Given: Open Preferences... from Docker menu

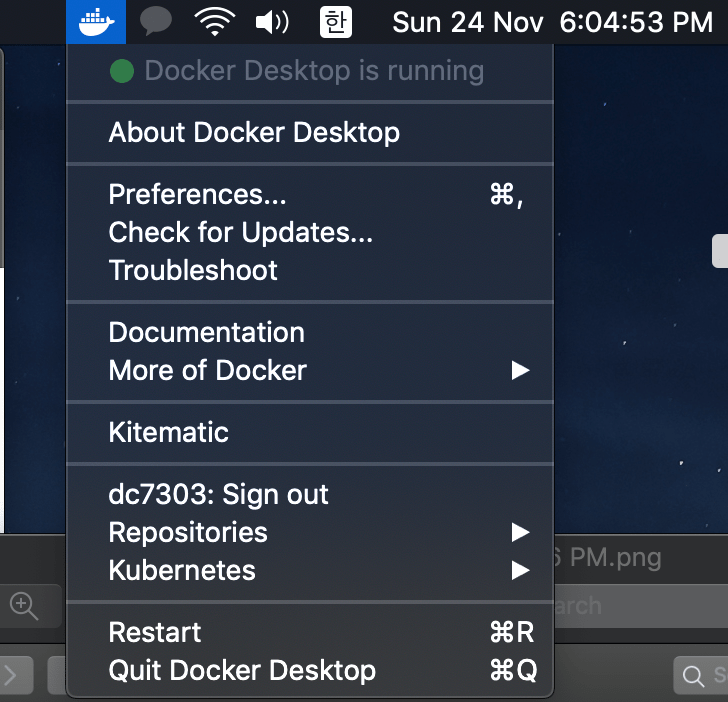Looking at the screenshot, I should 310,194.
